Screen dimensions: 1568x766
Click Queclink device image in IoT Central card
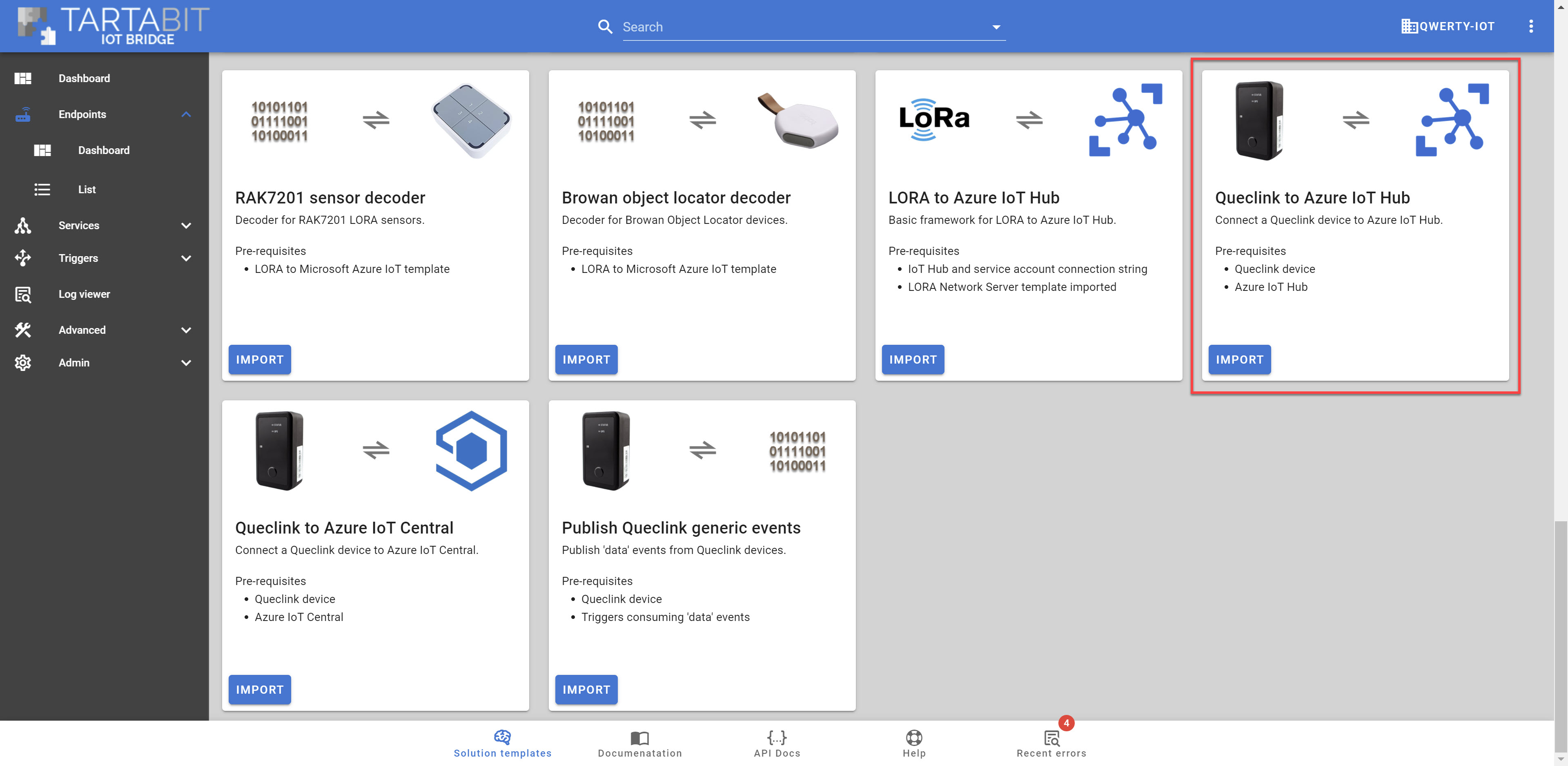coord(279,451)
